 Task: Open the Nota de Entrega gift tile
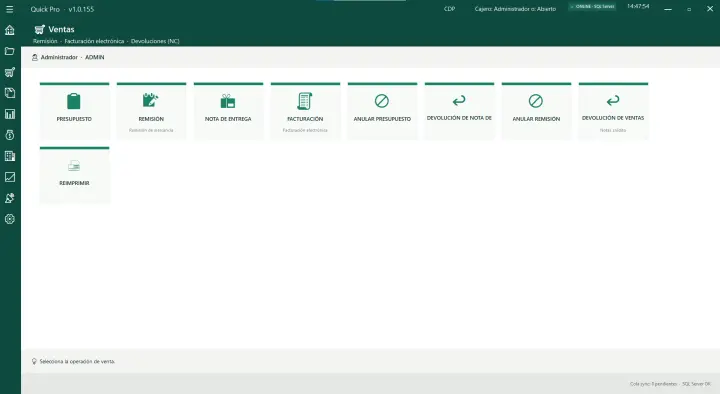pyautogui.click(x=228, y=111)
